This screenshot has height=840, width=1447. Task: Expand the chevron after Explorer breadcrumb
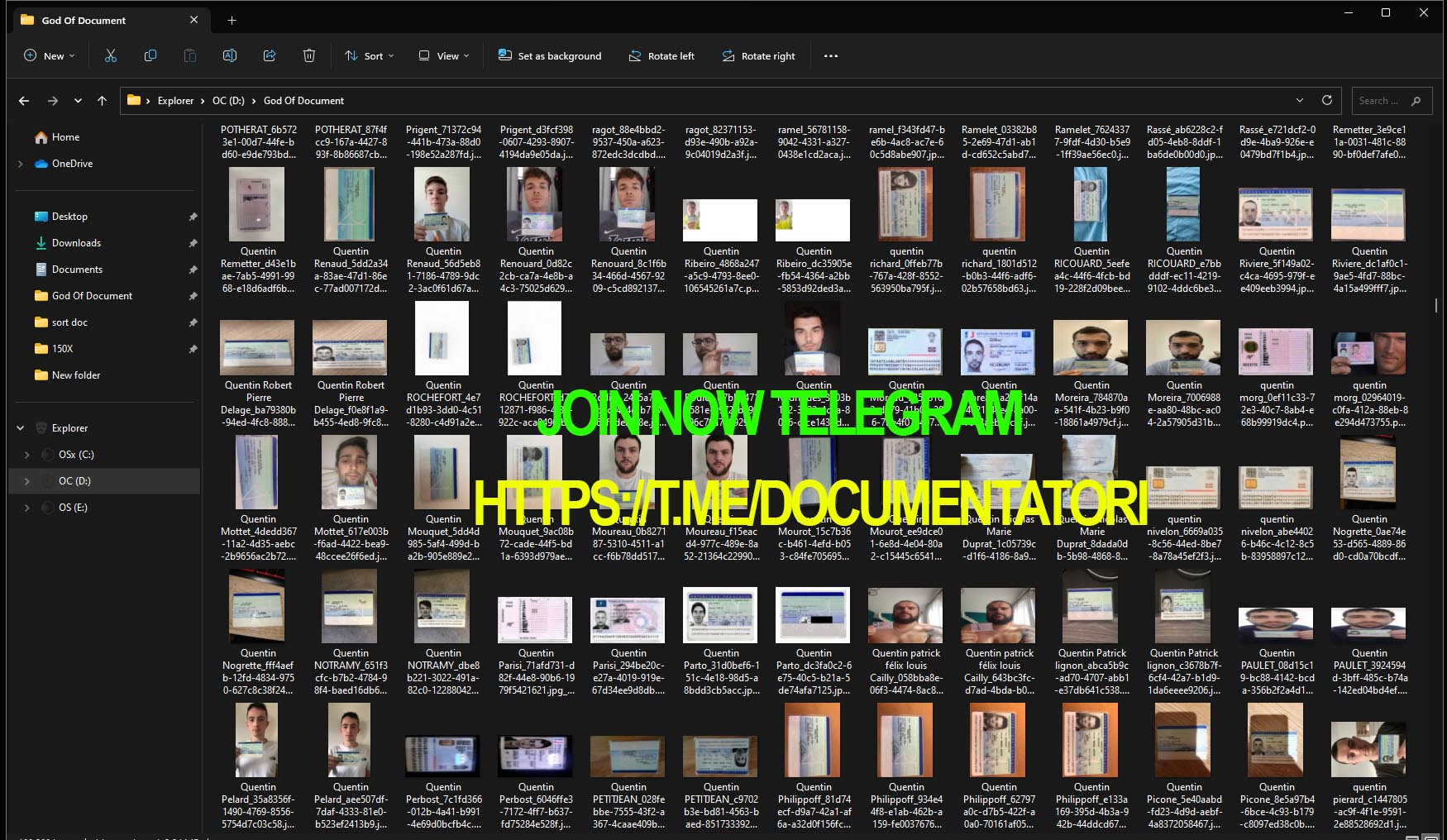[203, 101]
